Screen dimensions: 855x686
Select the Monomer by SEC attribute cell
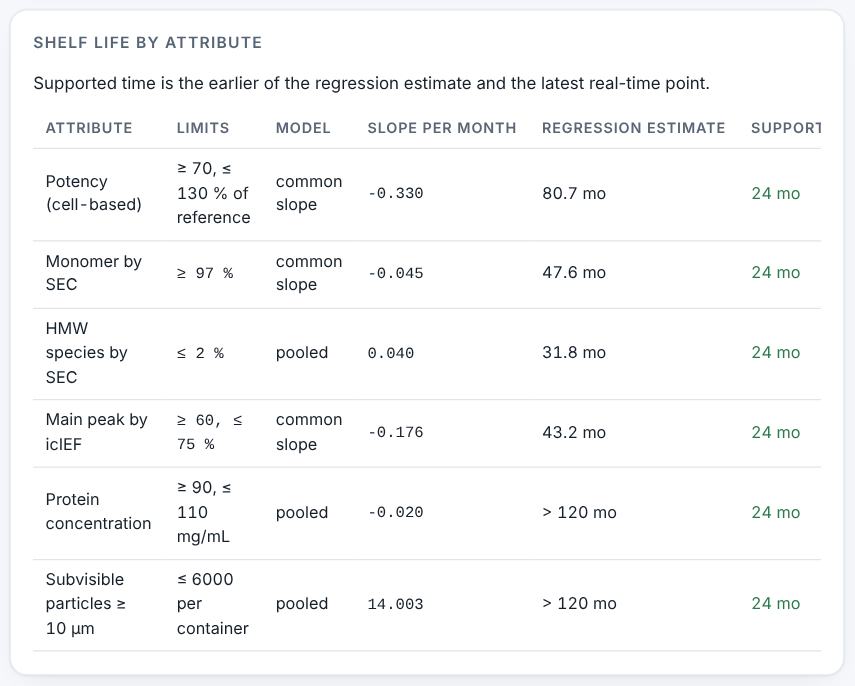click(x=94, y=273)
